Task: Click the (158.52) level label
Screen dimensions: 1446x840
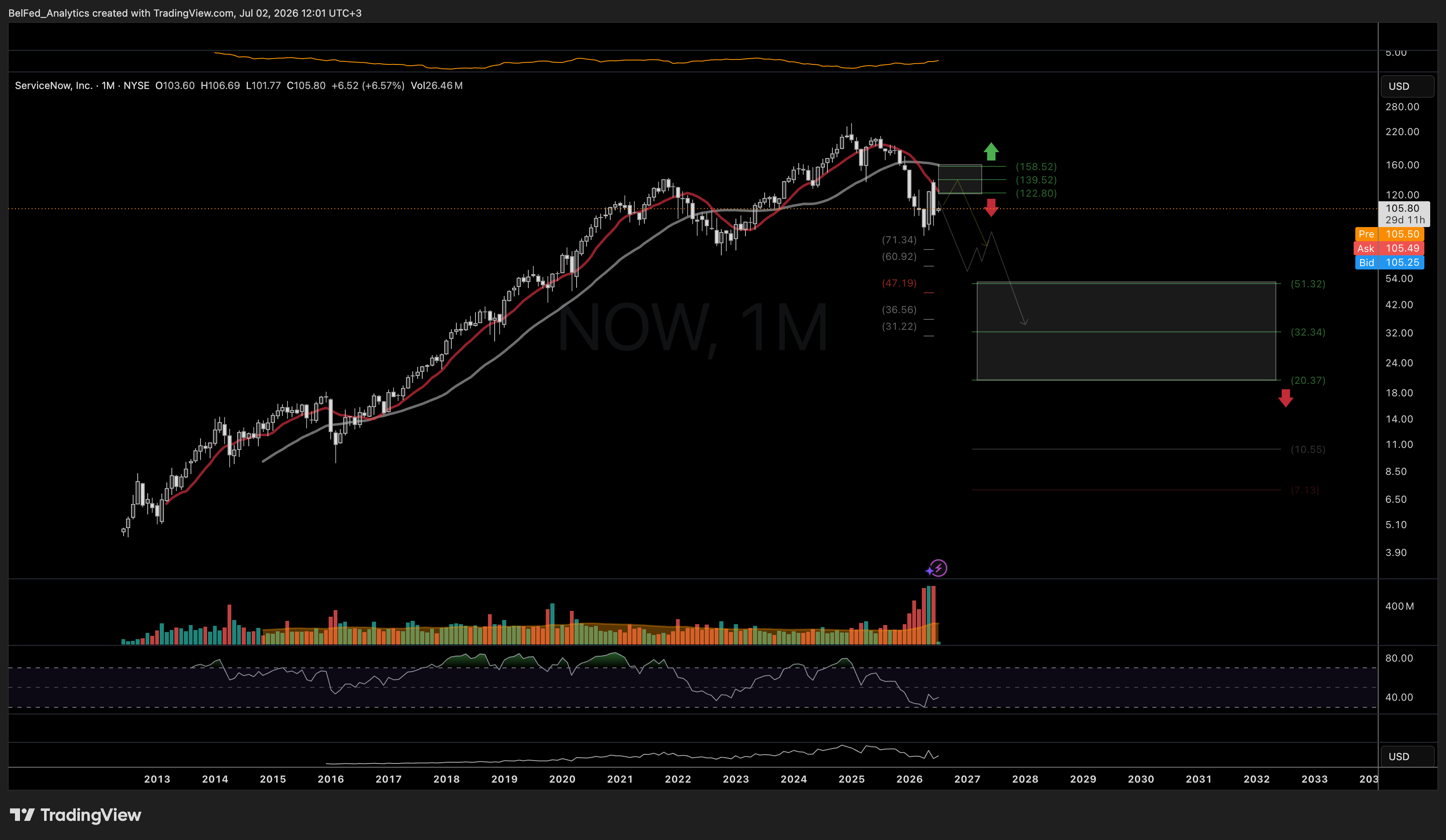Action: (x=1036, y=166)
